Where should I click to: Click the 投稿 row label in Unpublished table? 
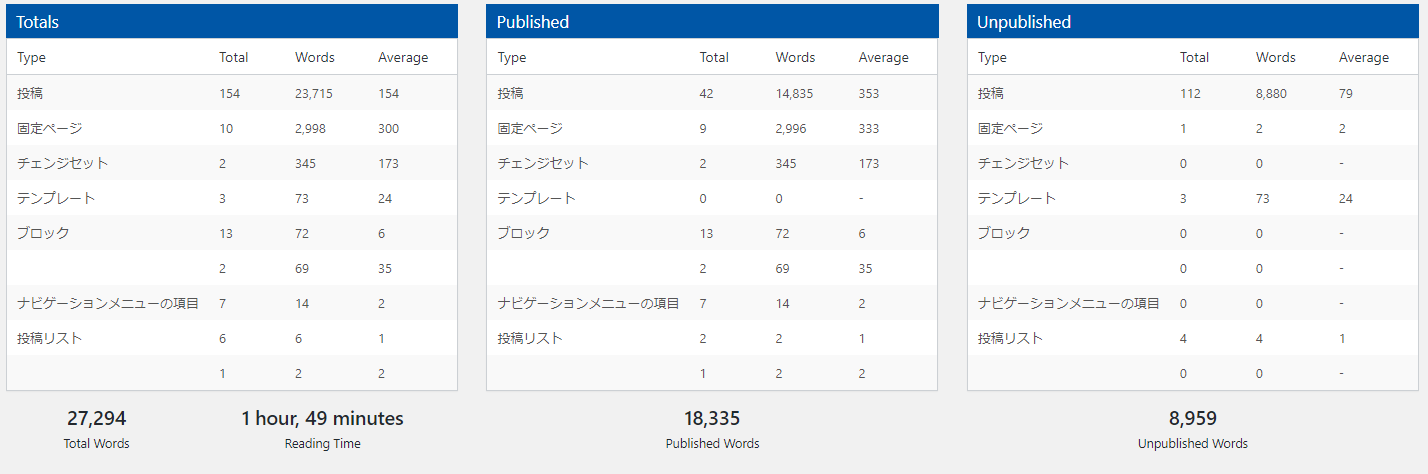coord(993,93)
